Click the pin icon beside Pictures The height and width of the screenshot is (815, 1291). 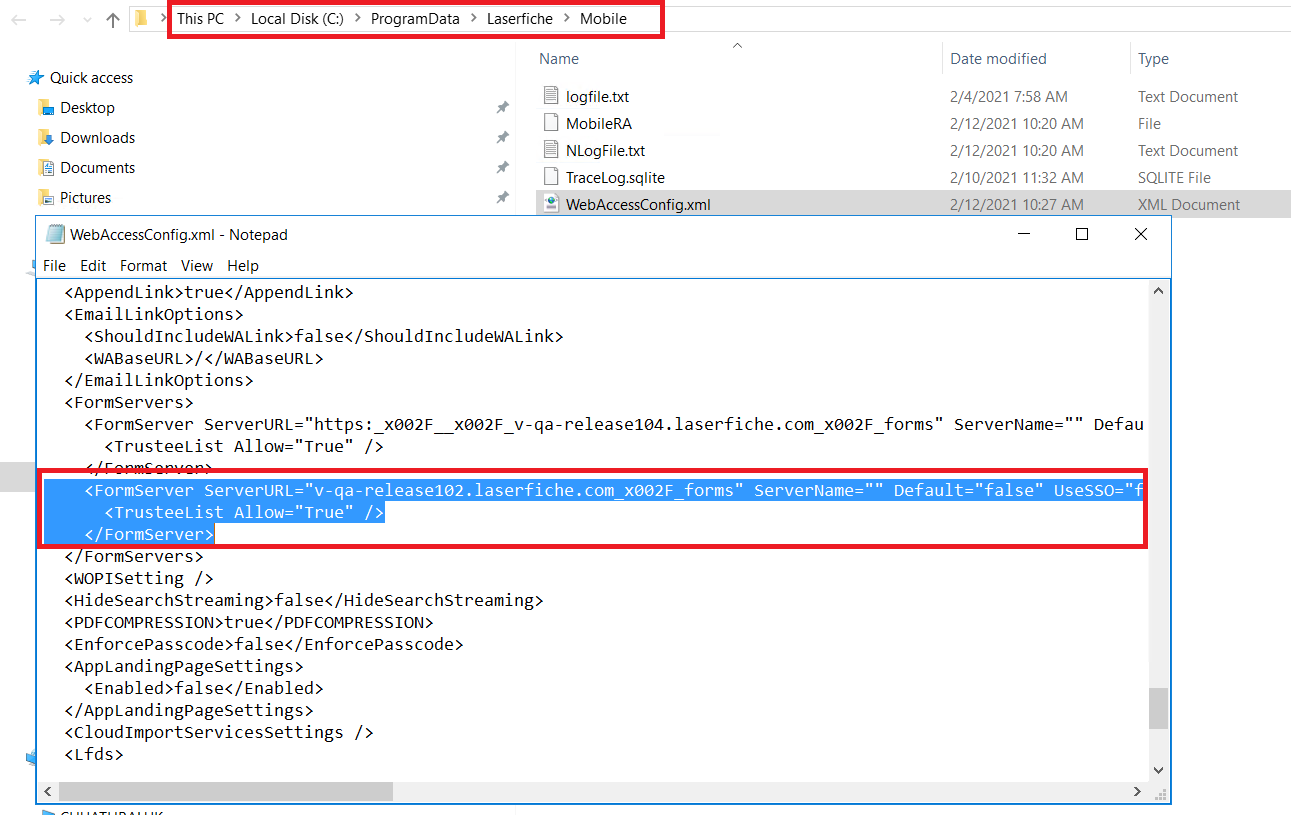pos(502,198)
